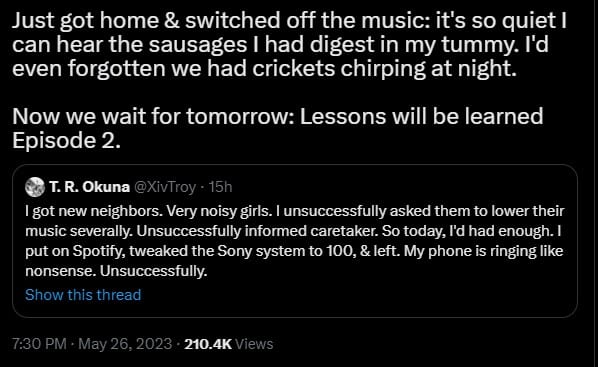
Task: Click the Unsuccessfully informed caretaker sentence
Action: tap(257, 231)
